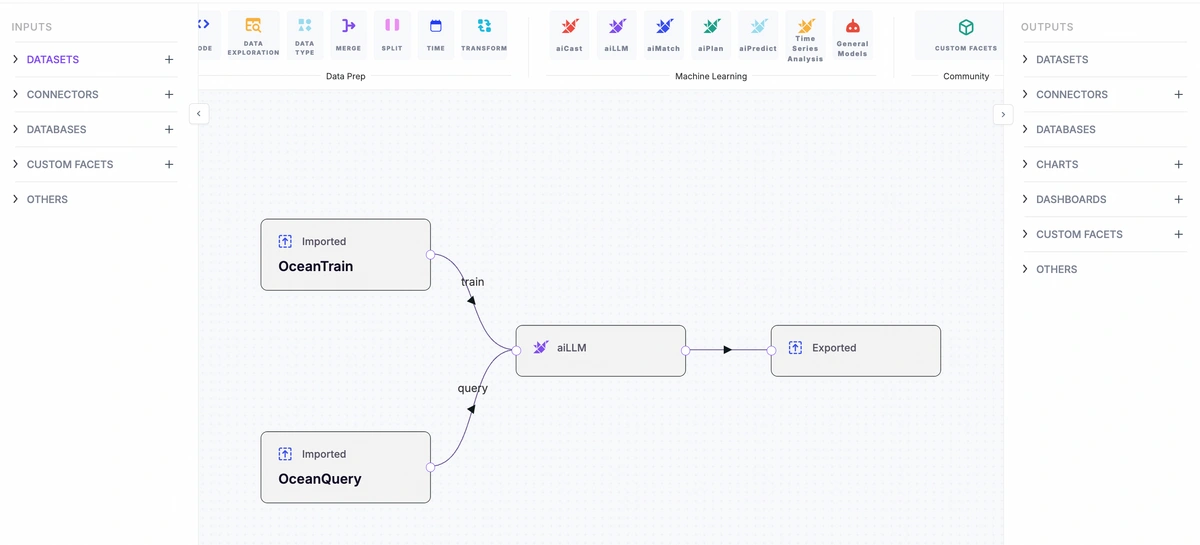Expand the Outputs Connectors section chevron
This screenshot has width=1200, height=545.
pyautogui.click(x=1025, y=94)
